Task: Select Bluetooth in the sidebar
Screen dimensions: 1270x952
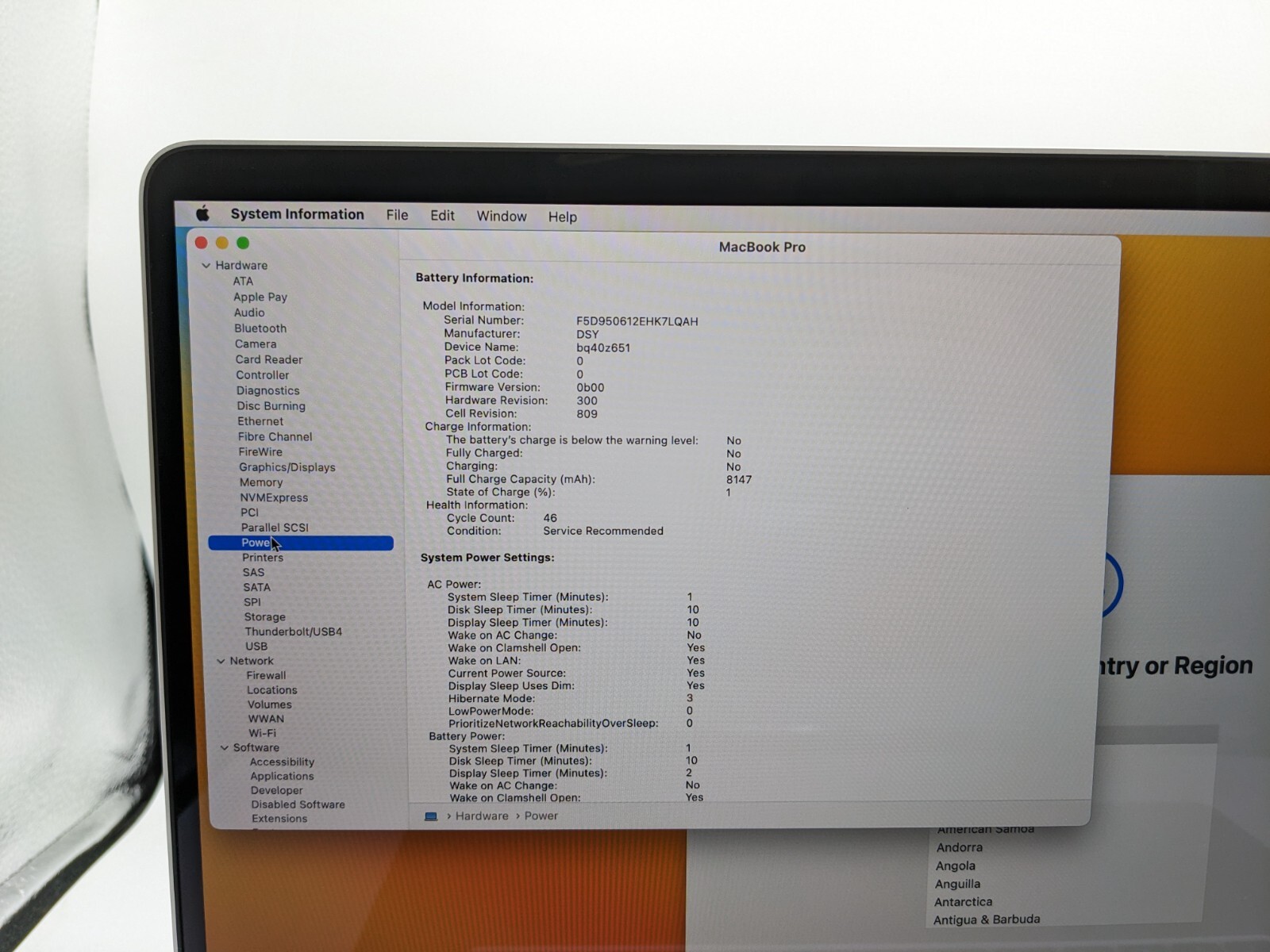Action: coord(260,328)
